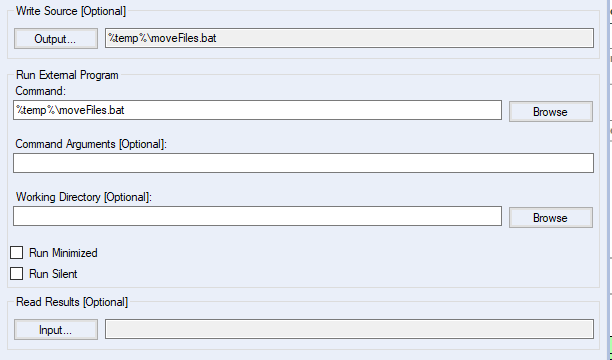This screenshot has width=612, height=360.
Task: Click the Working Directory [Optional] label
Action: click(x=84, y=197)
